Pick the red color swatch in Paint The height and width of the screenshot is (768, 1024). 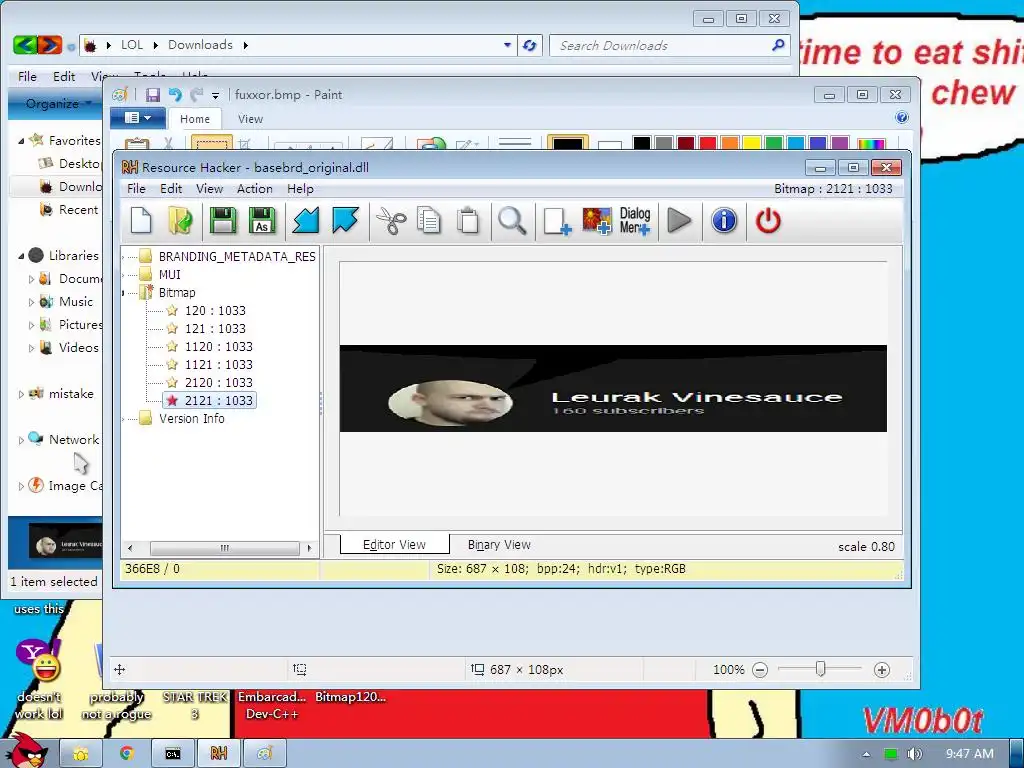pyautogui.click(x=707, y=143)
